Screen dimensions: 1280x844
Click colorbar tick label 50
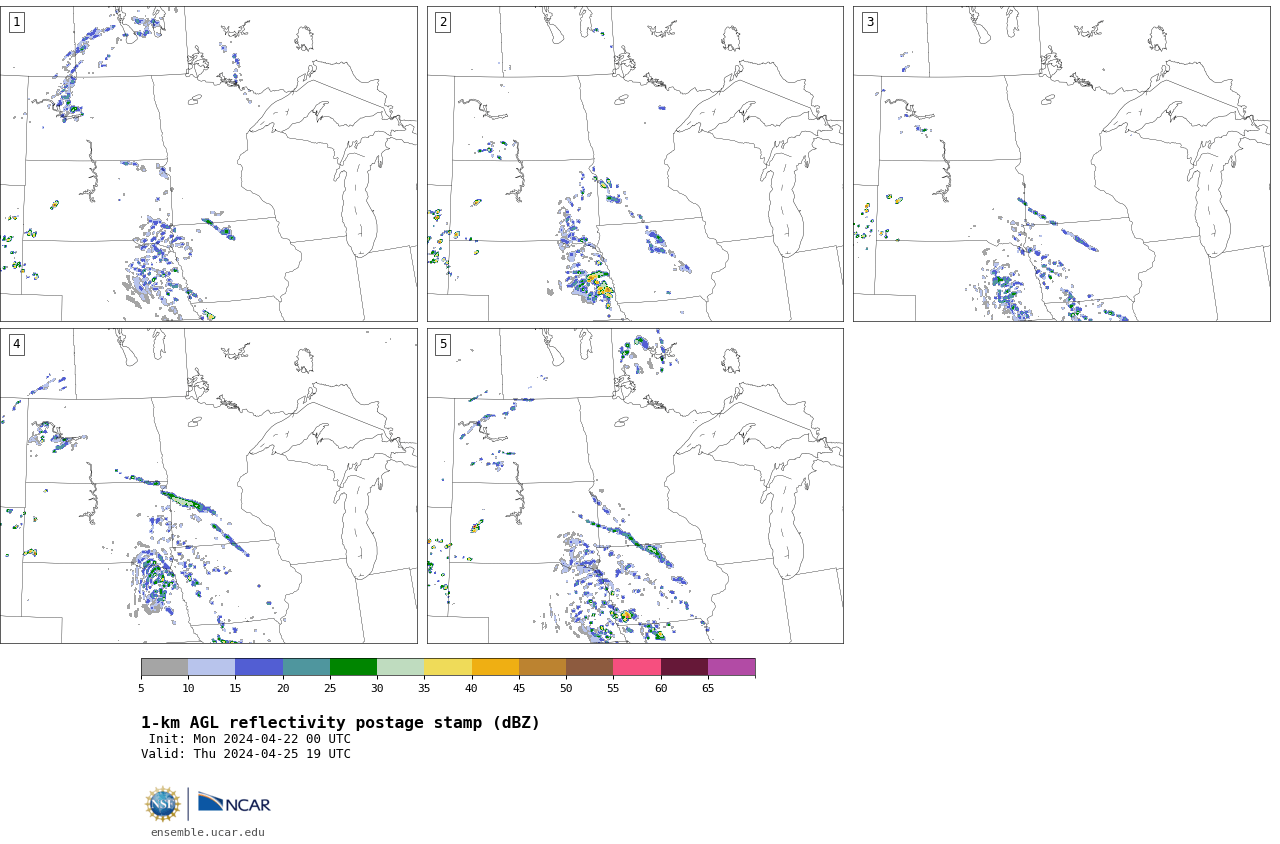(x=566, y=688)
